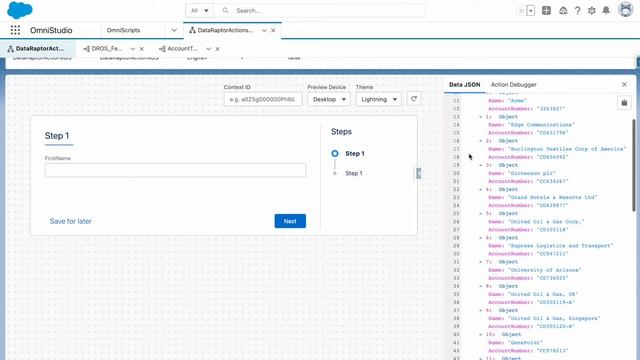Open the Global Actions plus icon

(x=547, y=11)
